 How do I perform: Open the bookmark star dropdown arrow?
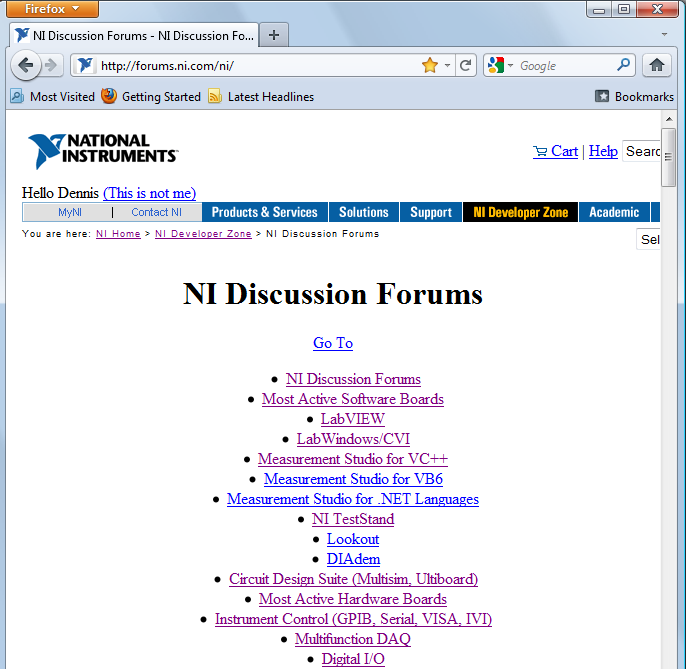(447, 66)
